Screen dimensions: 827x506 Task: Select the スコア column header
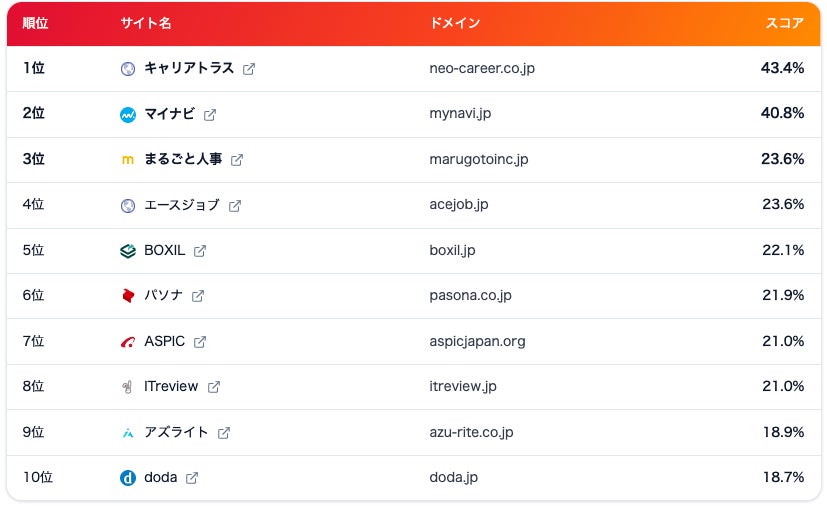coord(784,23)
